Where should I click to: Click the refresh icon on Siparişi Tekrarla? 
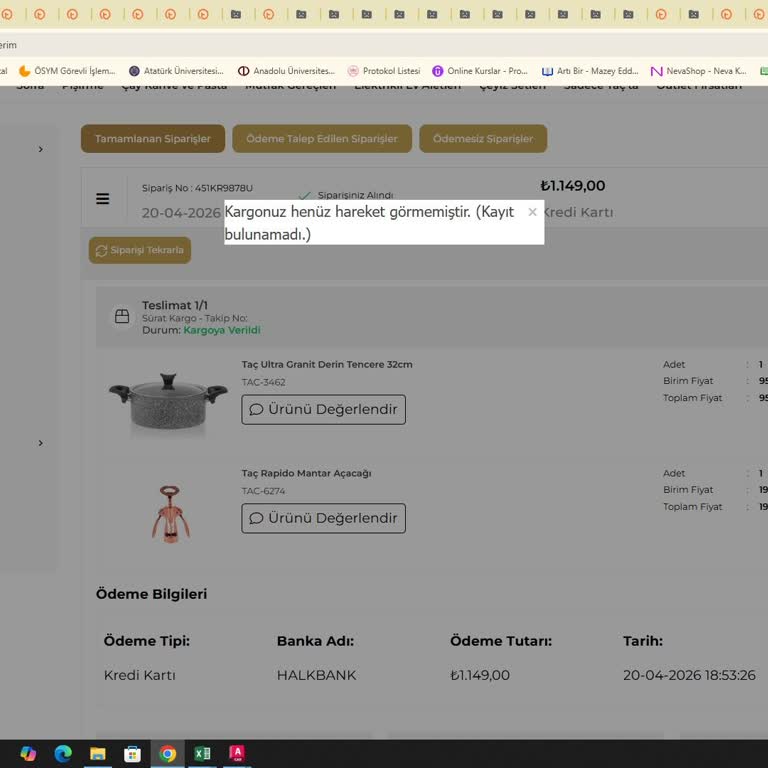(101, 251)
